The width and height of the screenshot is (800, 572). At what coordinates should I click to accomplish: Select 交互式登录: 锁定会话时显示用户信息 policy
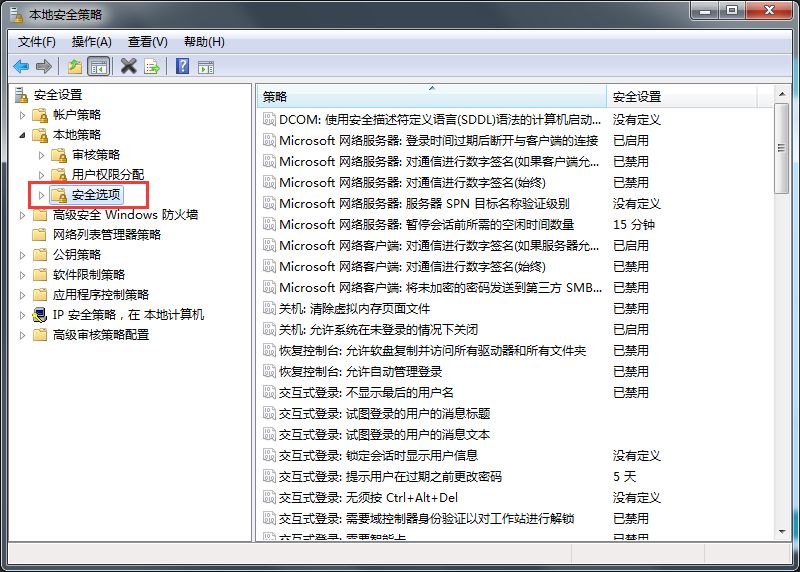pos(378,456)
